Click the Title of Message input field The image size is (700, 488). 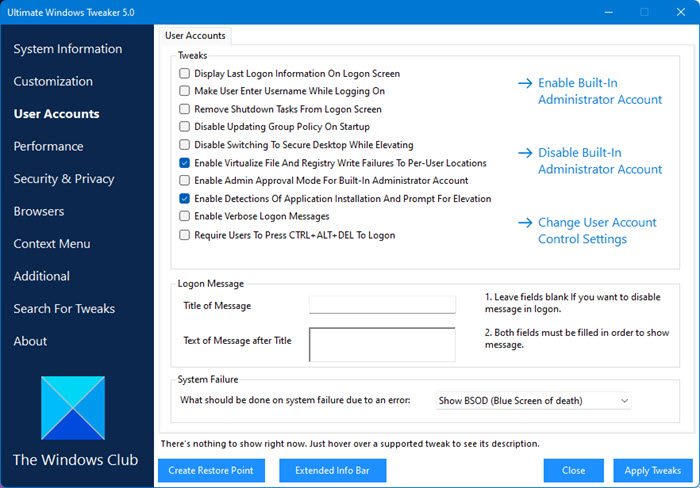coord(382,306)
